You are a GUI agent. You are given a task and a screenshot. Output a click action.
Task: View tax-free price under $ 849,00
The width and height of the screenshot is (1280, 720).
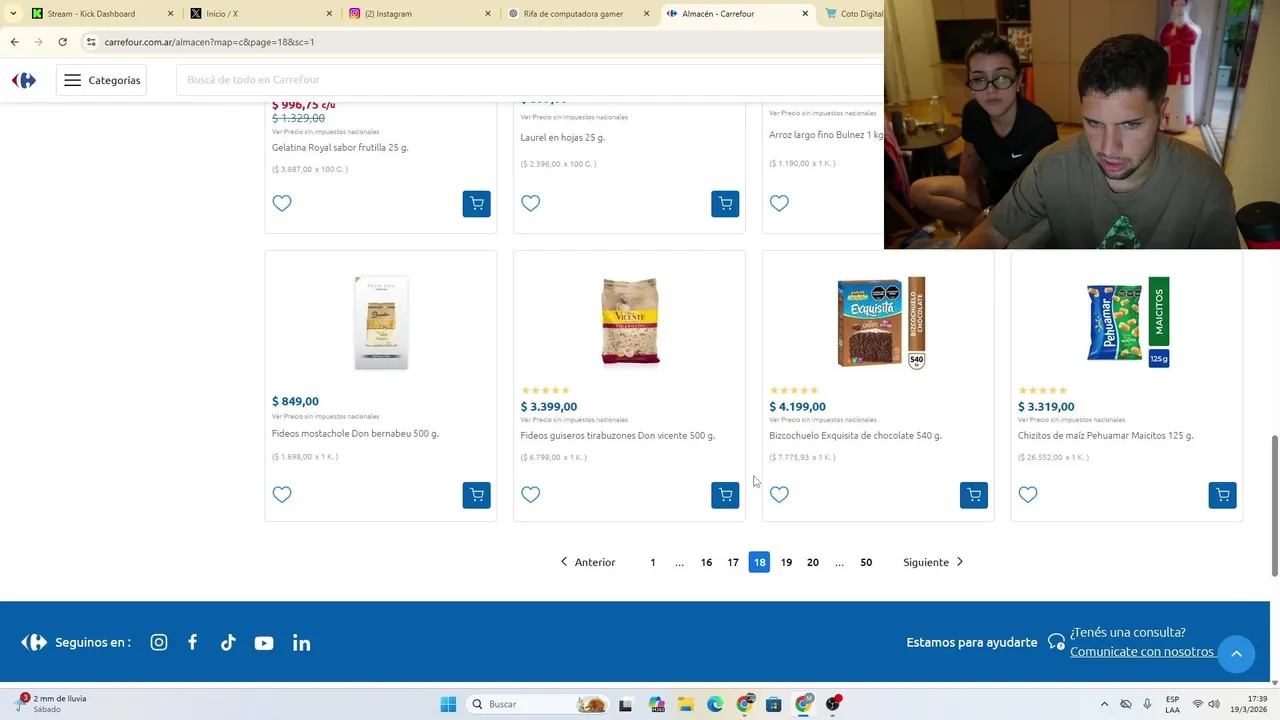pyautogui.click(x=325, y=417)
